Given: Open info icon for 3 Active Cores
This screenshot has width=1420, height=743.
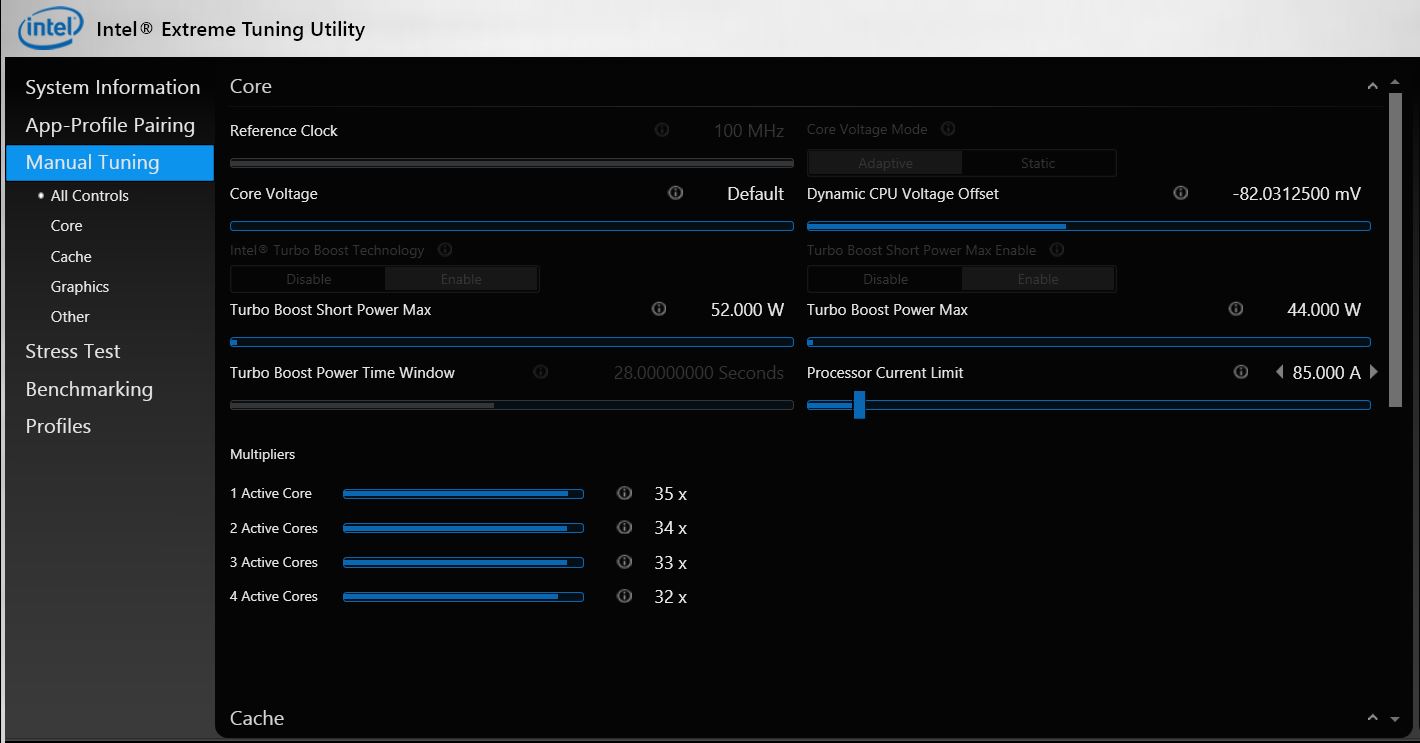Looking at the screenshot, I should 625,562.
